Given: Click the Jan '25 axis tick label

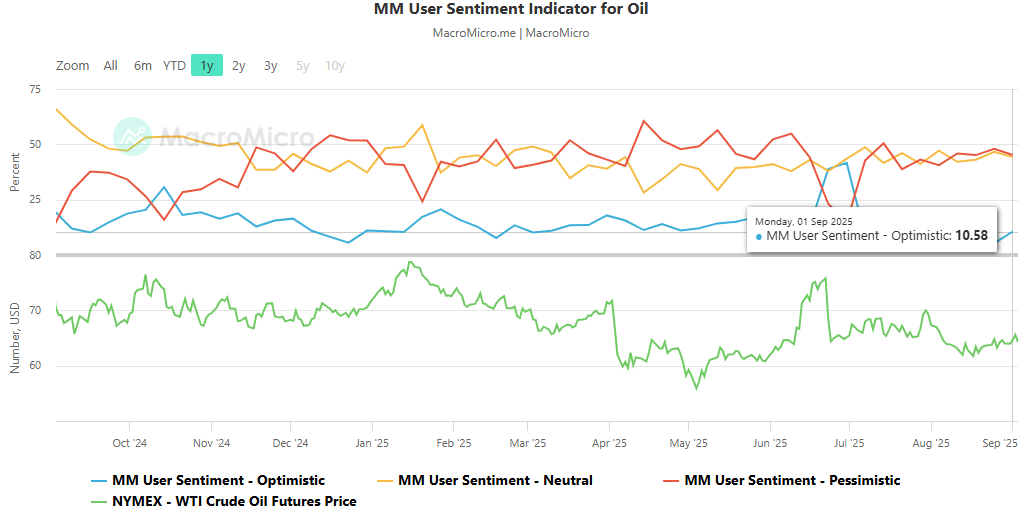Looking at the screenshot, I should click(x=372, y=443).
